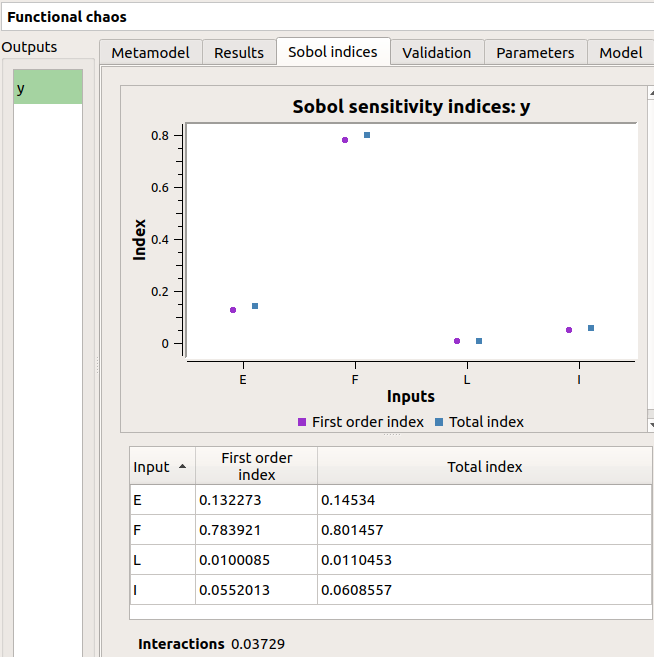Click the blue Total index legend marker
The height and width of the screenshot is (657, 654).
(439, 422)
